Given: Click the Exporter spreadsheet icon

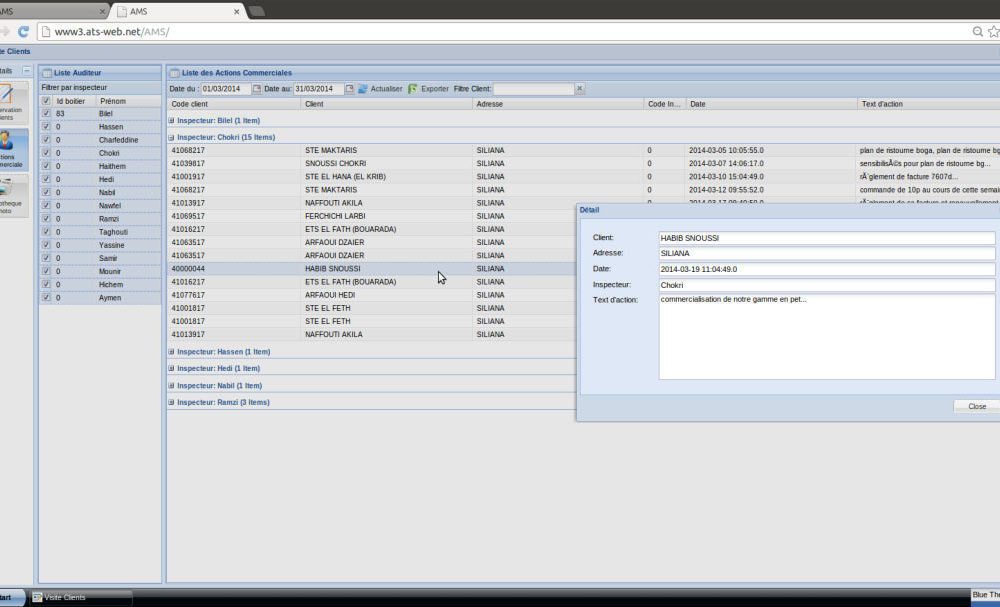Looking at the screenshot, I should click(x=412, y=89).
